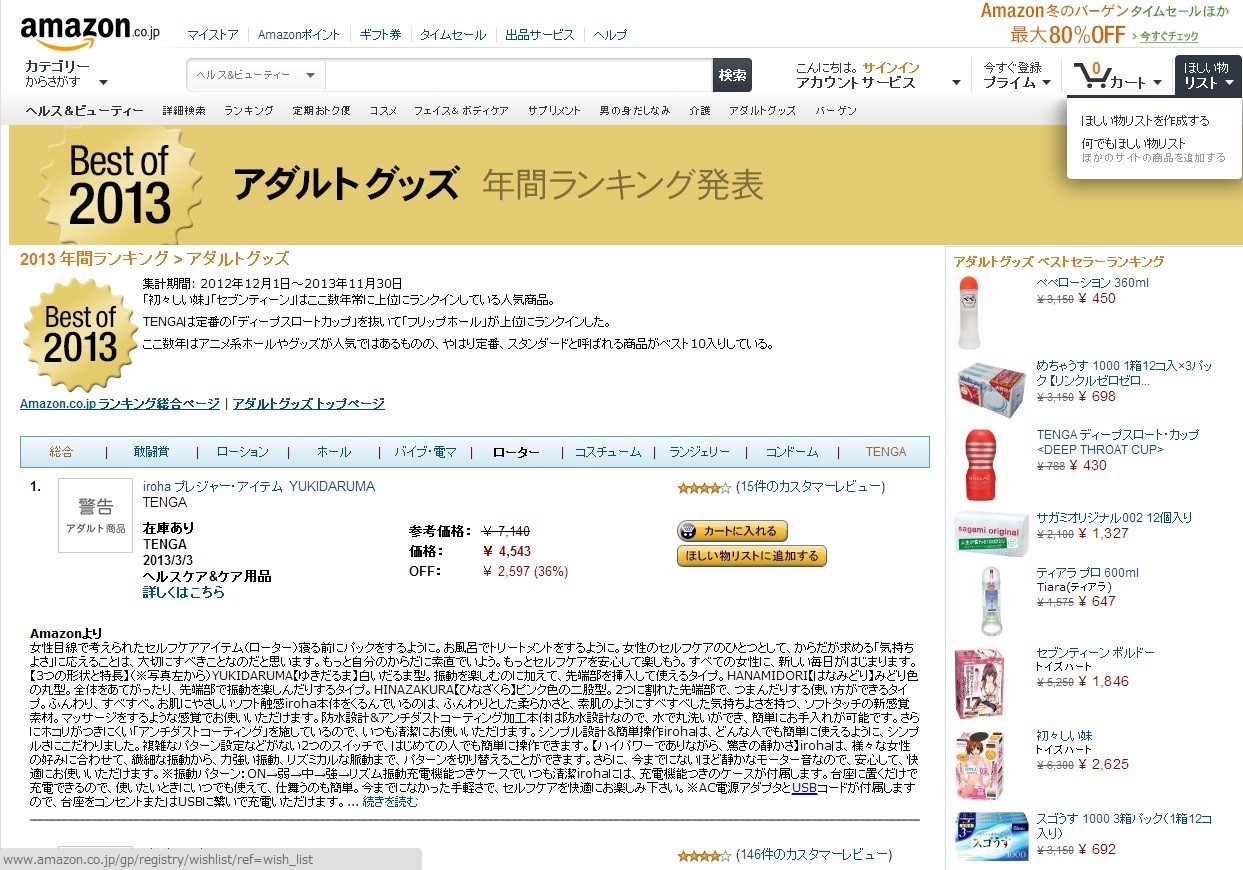Click 今すぐチェック sale link
This screenshot has height=870, width=1243.
click(x=1168, y=36)
